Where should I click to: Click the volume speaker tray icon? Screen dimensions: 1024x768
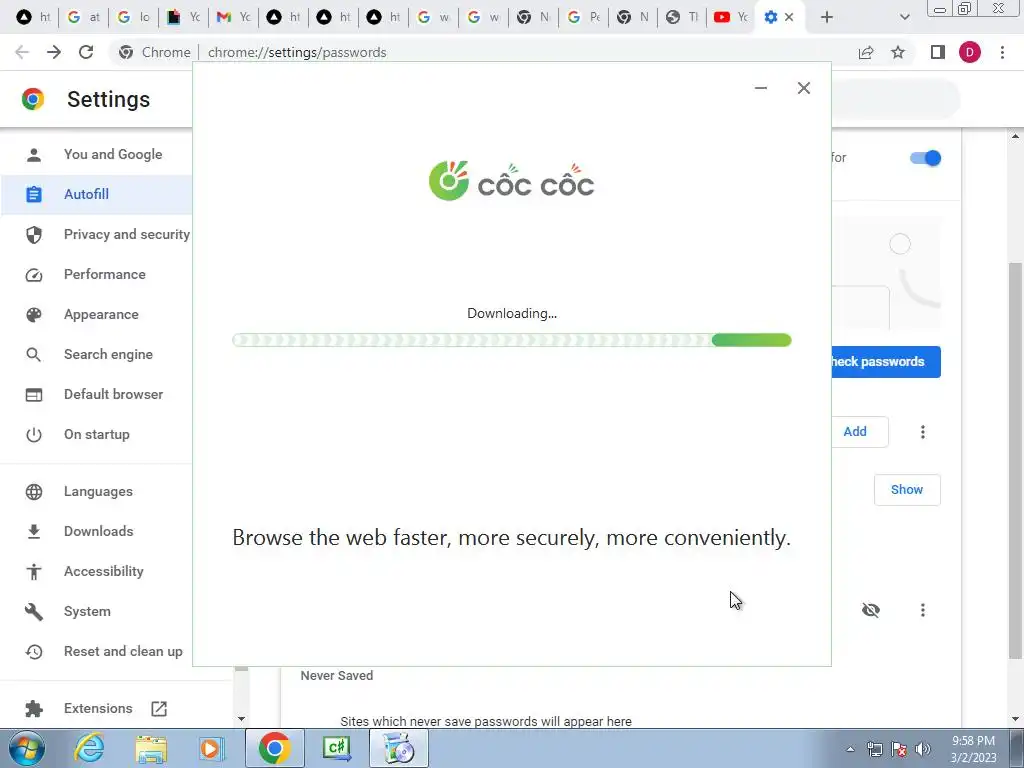pos(923,749)
